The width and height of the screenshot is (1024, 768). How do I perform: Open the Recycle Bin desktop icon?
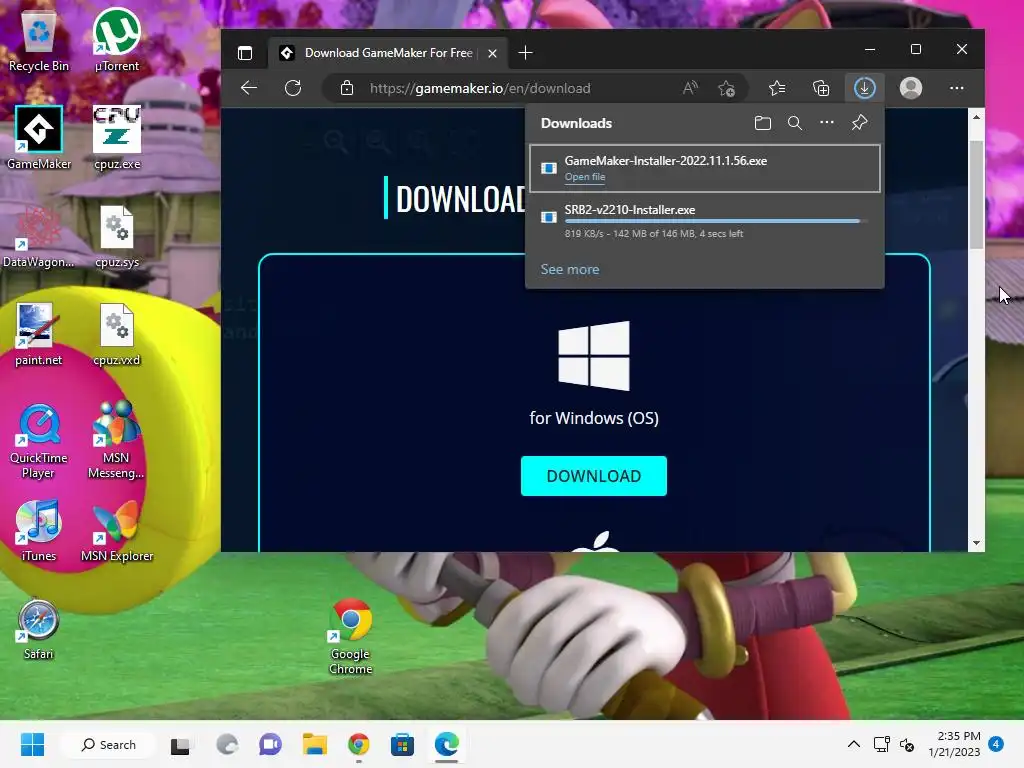click(39, 40)
